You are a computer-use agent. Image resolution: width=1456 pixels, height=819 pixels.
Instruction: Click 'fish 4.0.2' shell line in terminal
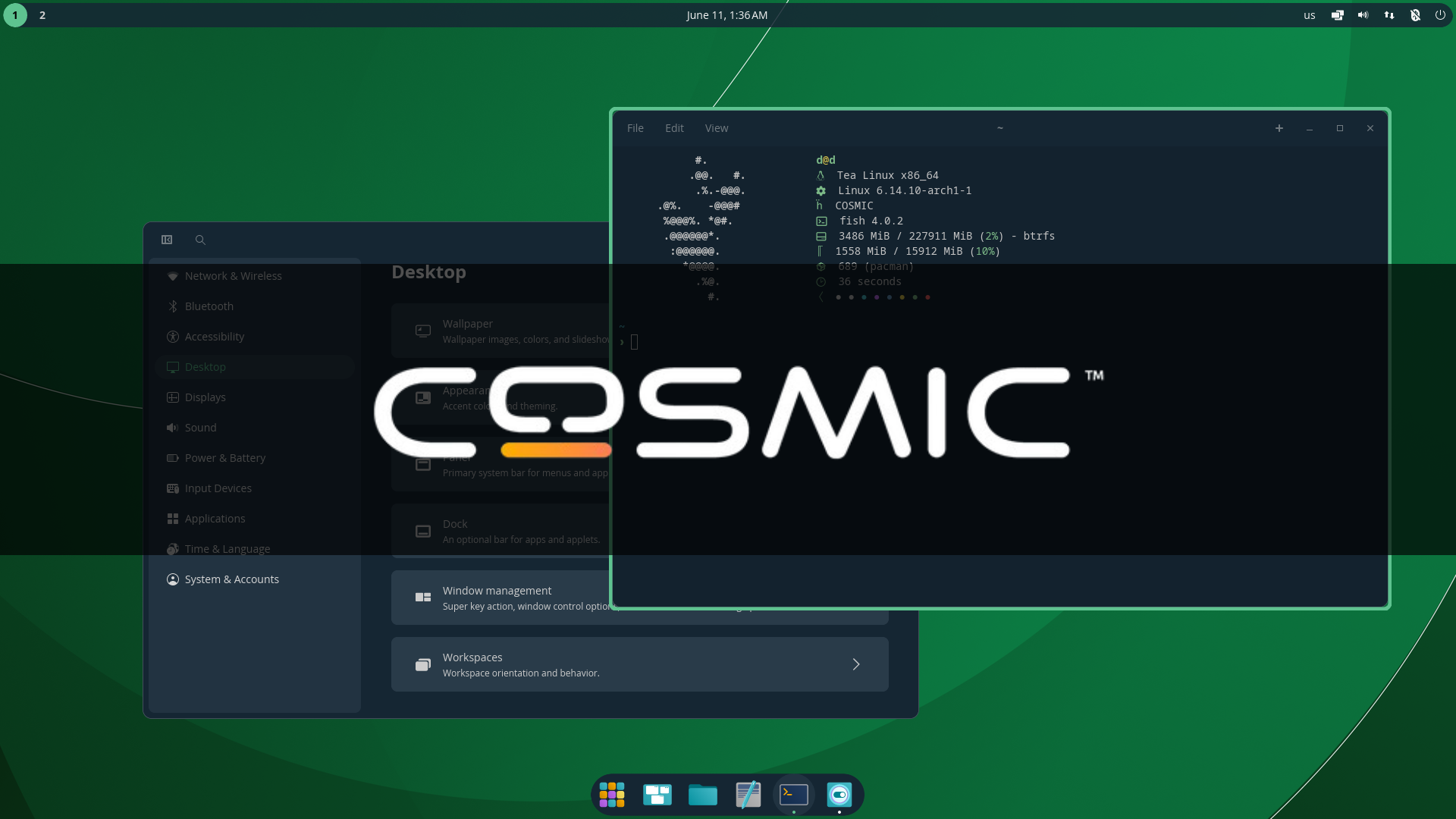point(871,221)
